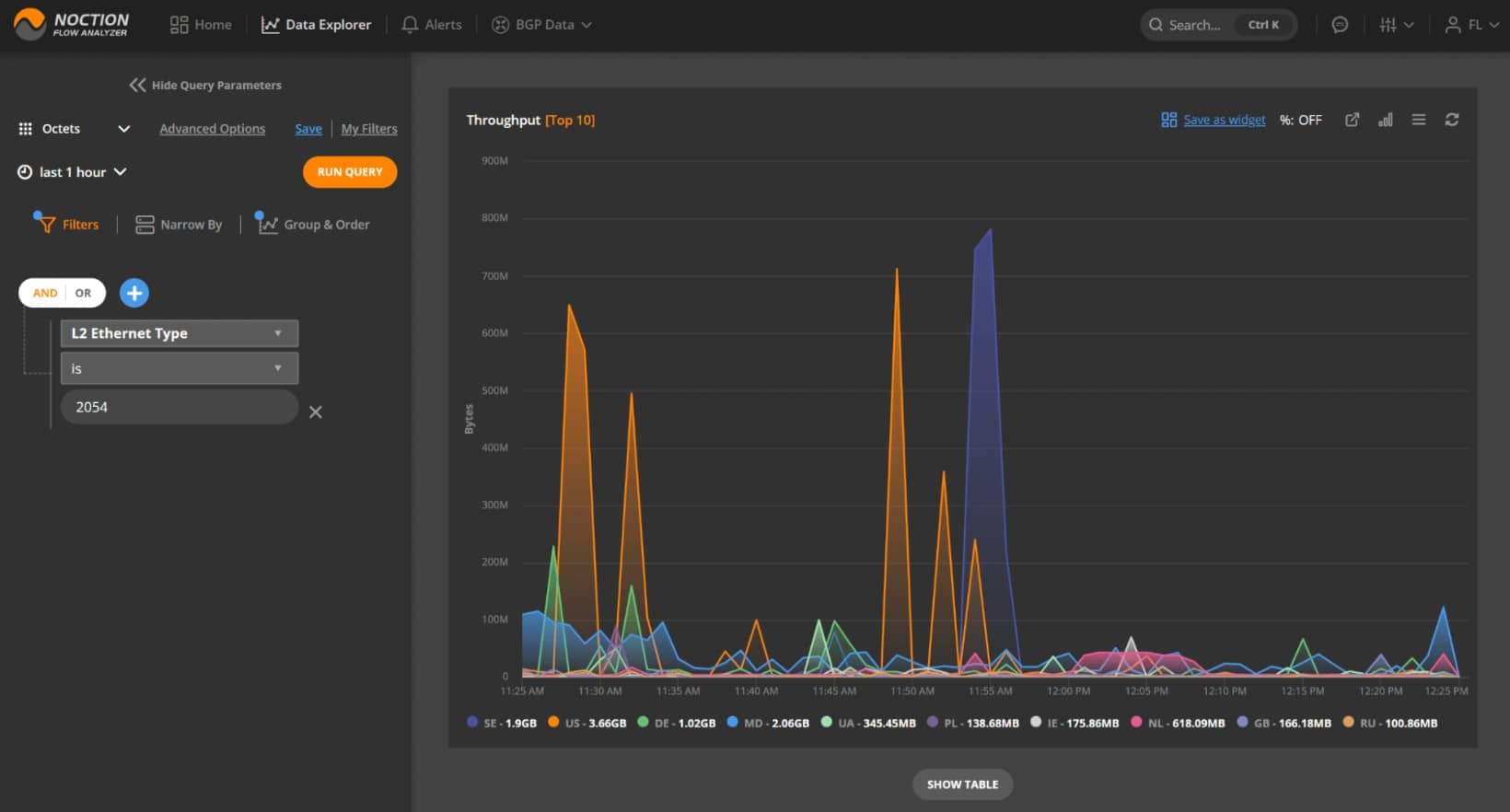Click the Save as widget icon
The height and width of the screenshot is (812, 1510).
[x=1168, y=120]
